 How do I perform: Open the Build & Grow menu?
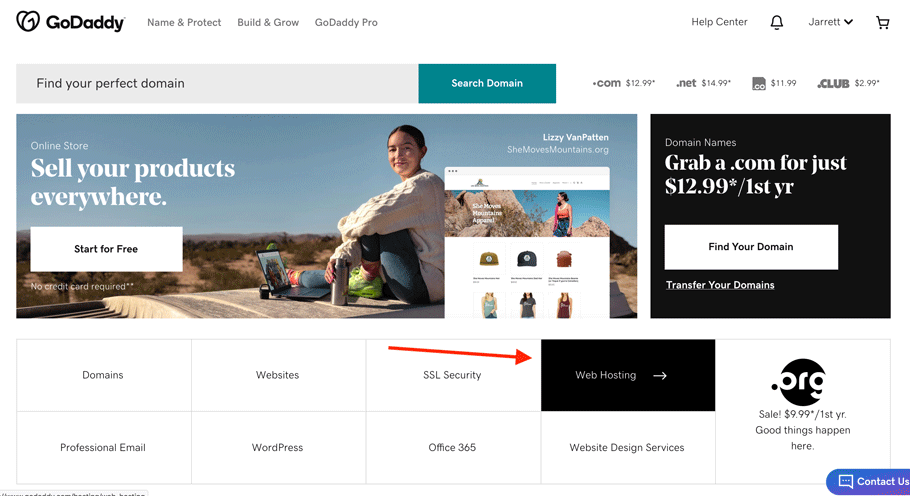(x=268, y=23)
